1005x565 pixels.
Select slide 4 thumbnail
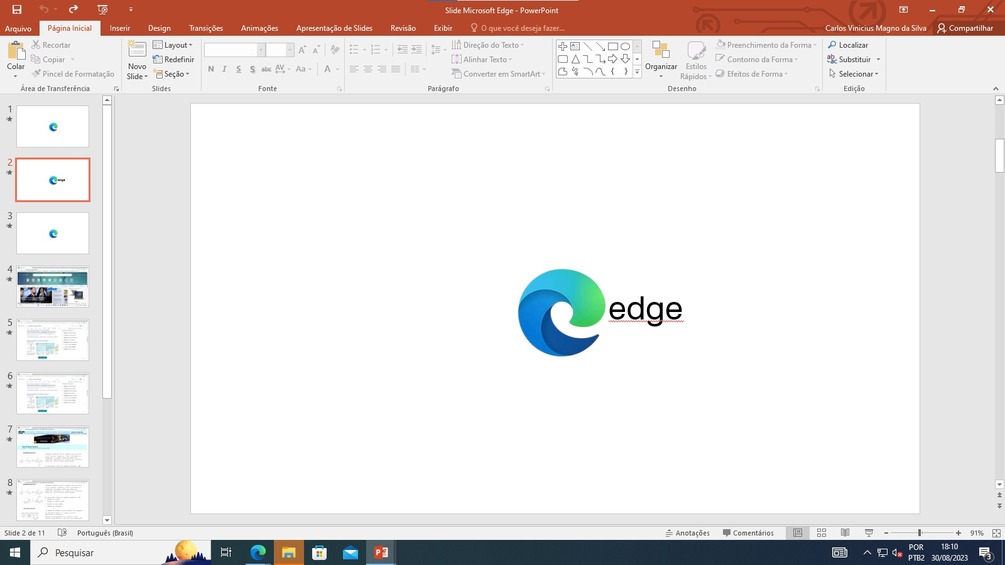point(53,286)
